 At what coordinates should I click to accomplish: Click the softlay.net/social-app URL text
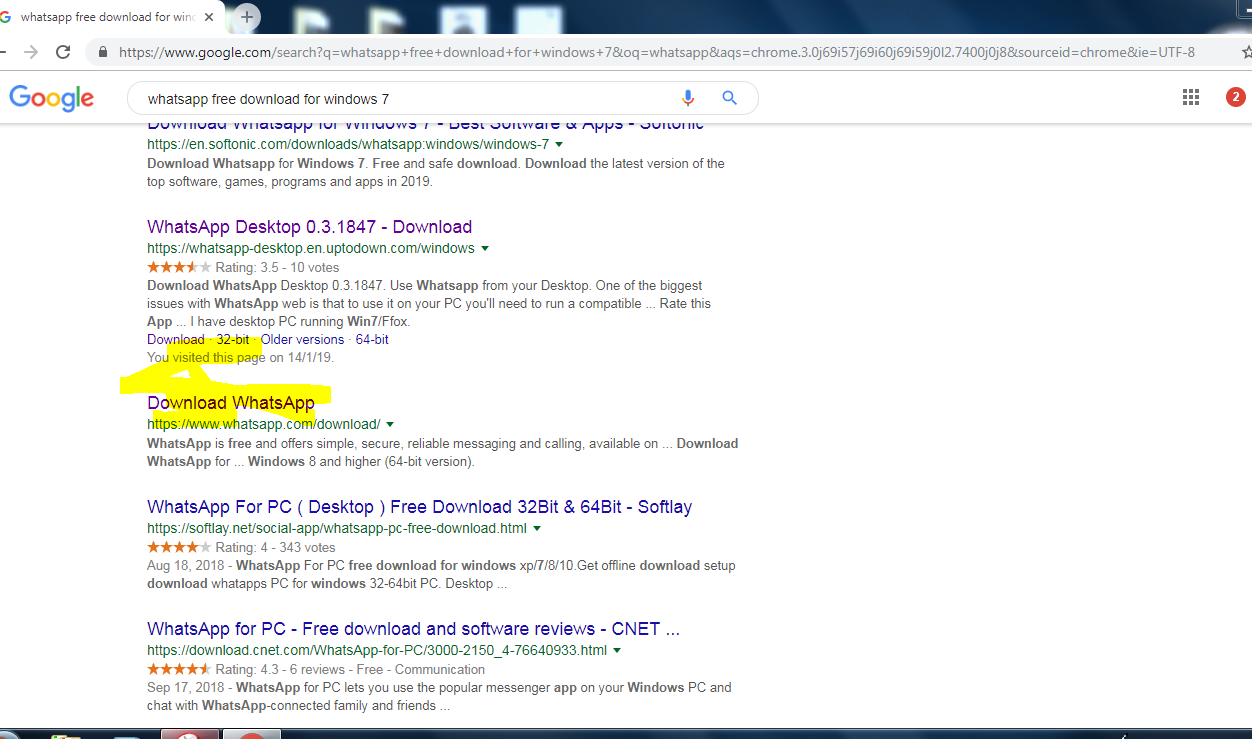(x=337, y=529)
